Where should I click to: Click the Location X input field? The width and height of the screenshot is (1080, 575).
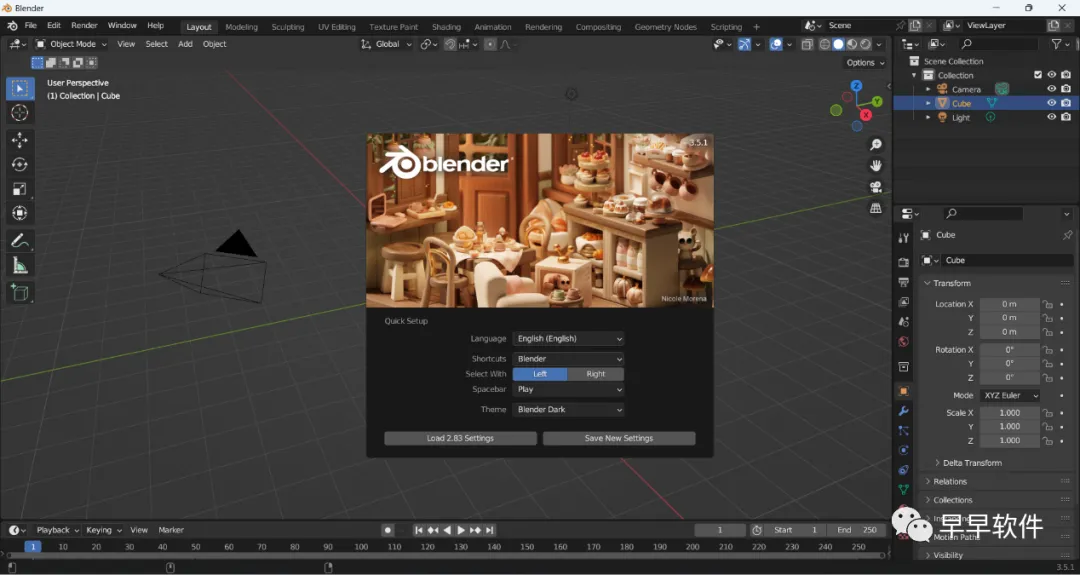pyautogui.click(x=1009, y=304)
